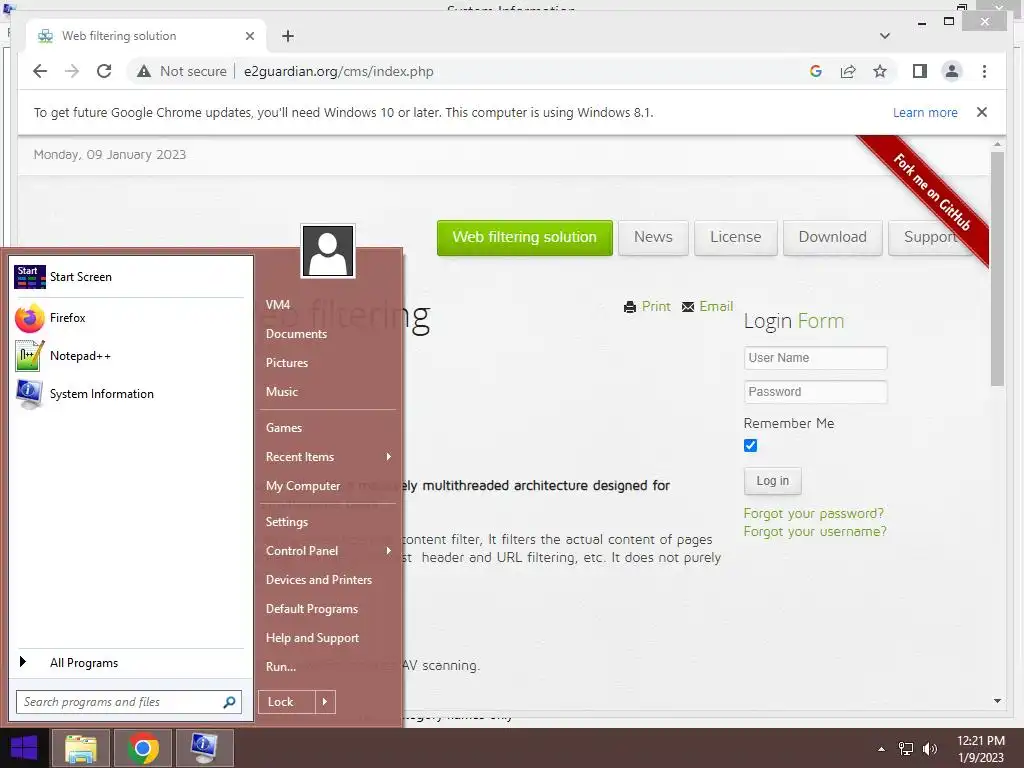Open Default Programs in Start menu

pyautogui.click(x=312, y=609)
